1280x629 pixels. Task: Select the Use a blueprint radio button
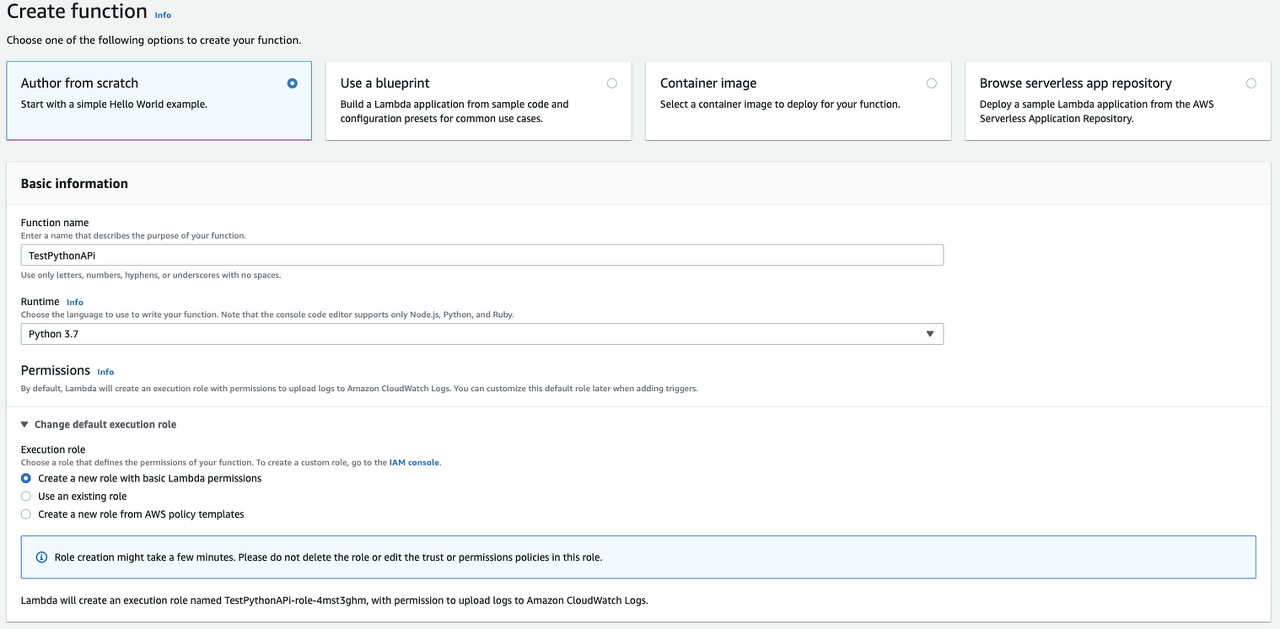point(612,83)
